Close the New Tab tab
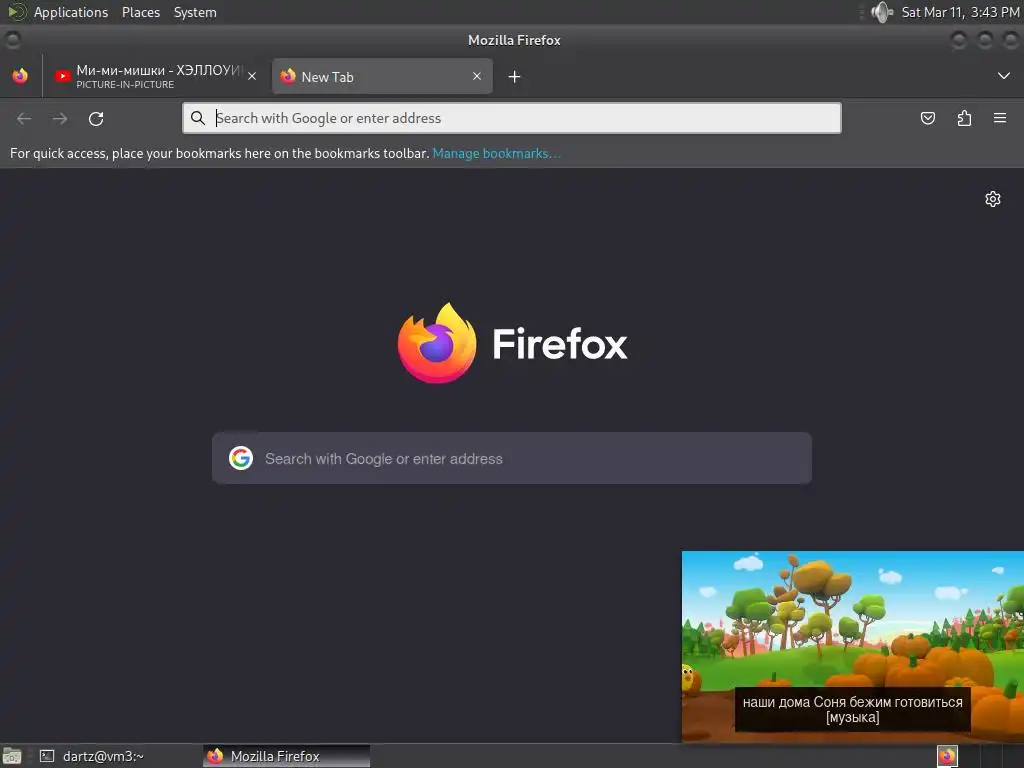Viewport: 1024px width, 768px height. pyautogui.click(x=477, y=76)
